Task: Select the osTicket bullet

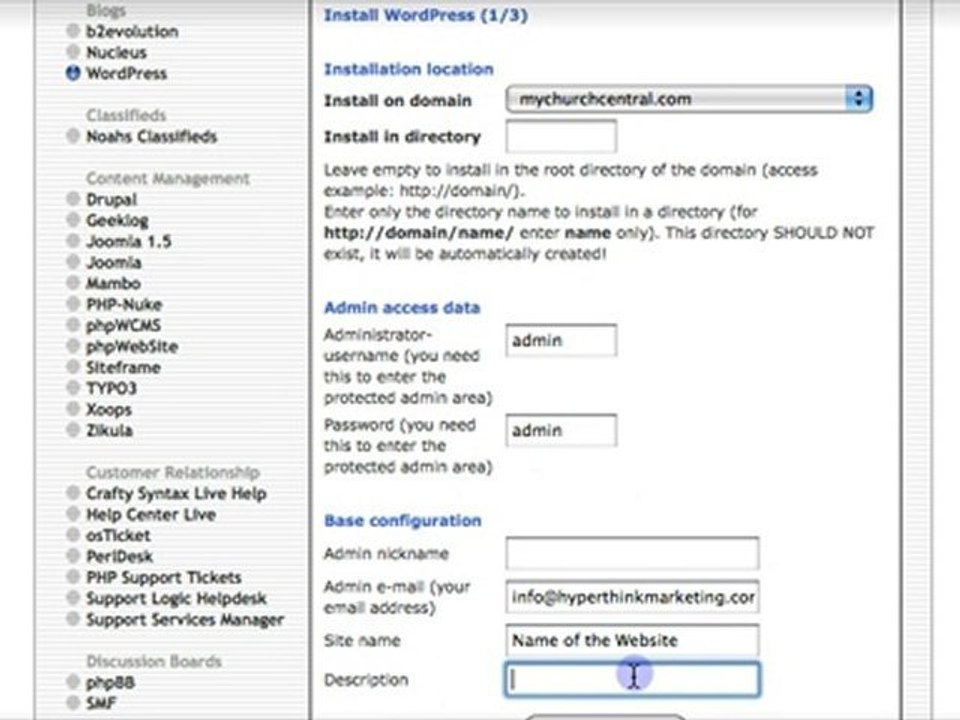Action: point(73,534)
